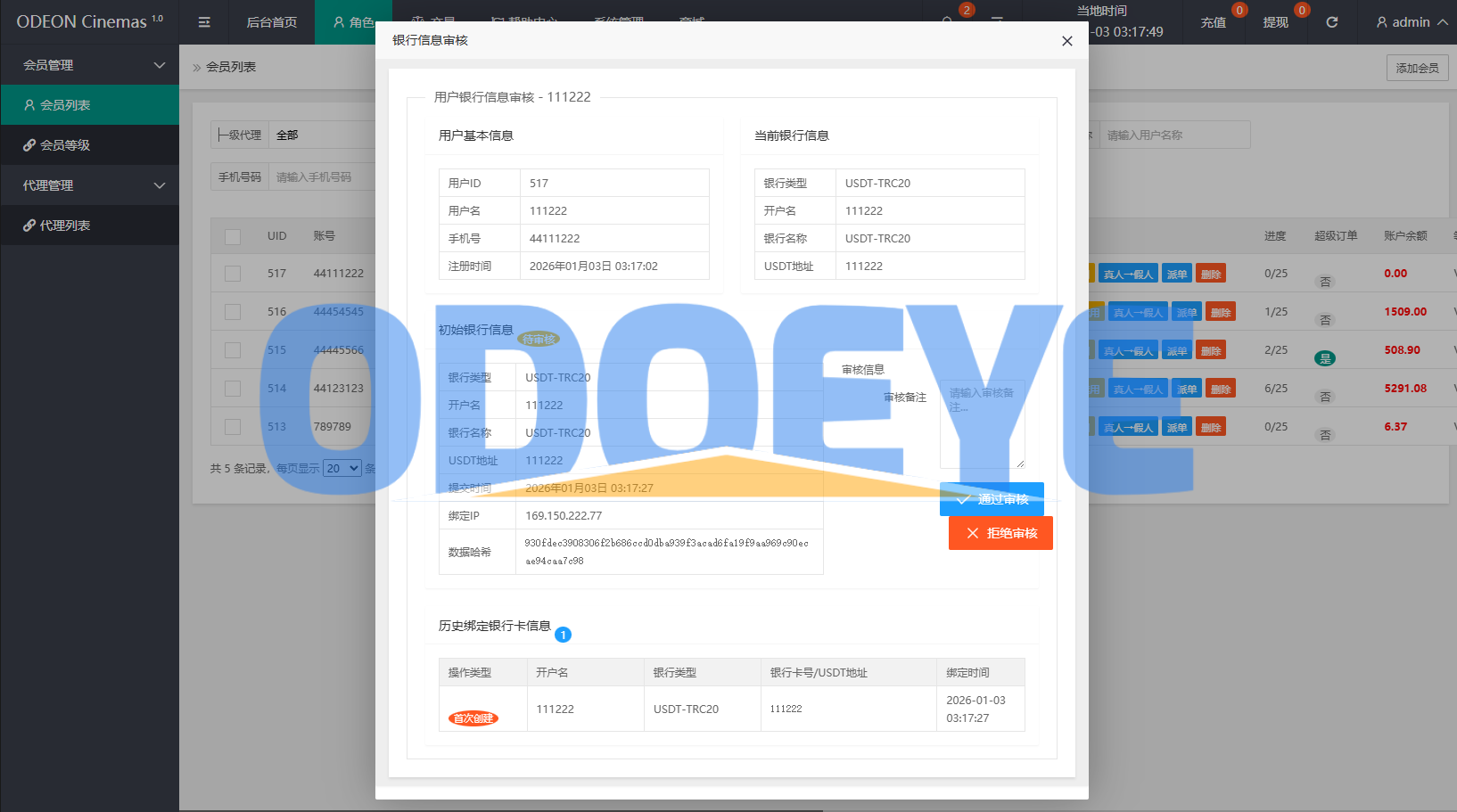Check the select-all checkbox in table header
Image resolution: width=1457 pixels, height=812 pixels.
[233, 236]
